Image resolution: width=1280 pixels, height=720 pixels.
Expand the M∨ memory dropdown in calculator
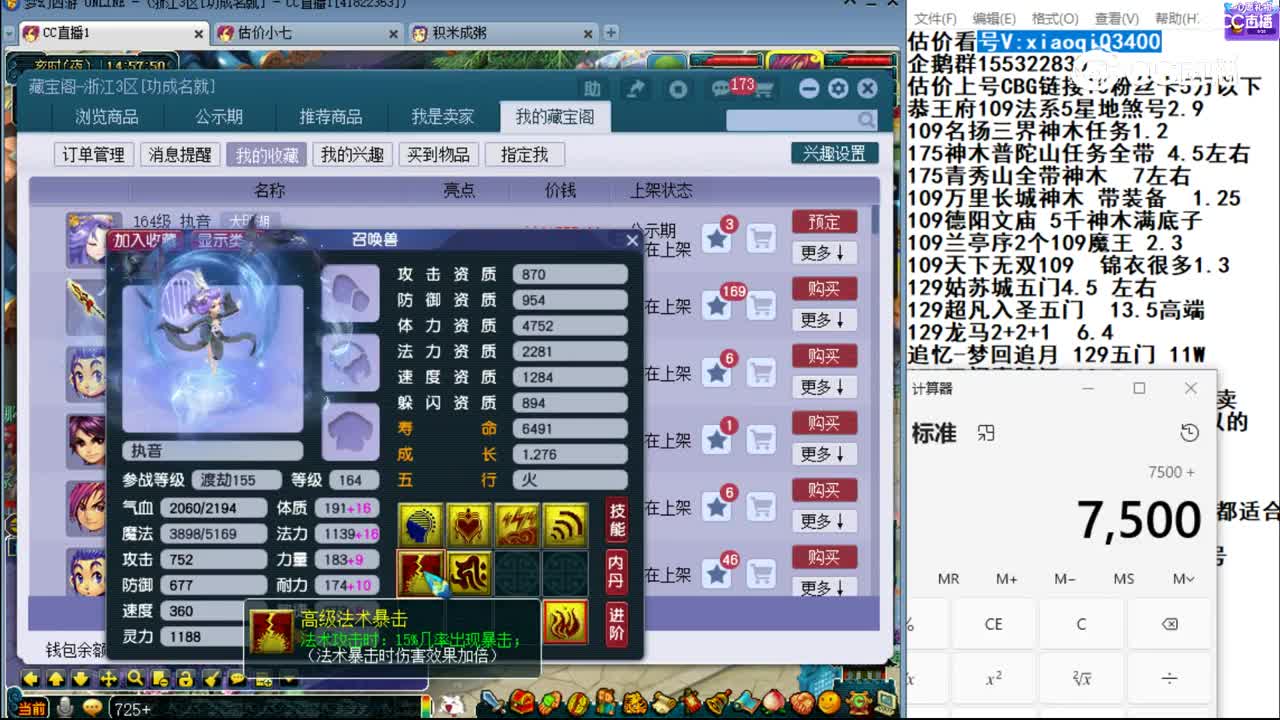click(1183, 579)
